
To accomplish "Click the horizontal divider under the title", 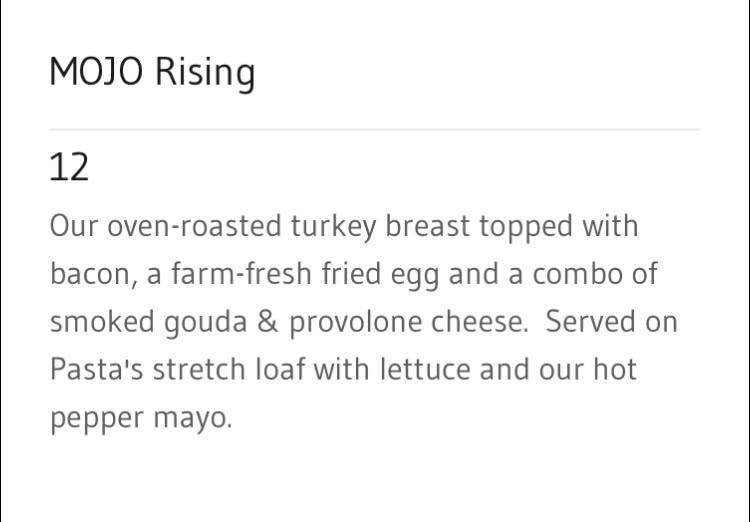I will (x=374, y=130).
